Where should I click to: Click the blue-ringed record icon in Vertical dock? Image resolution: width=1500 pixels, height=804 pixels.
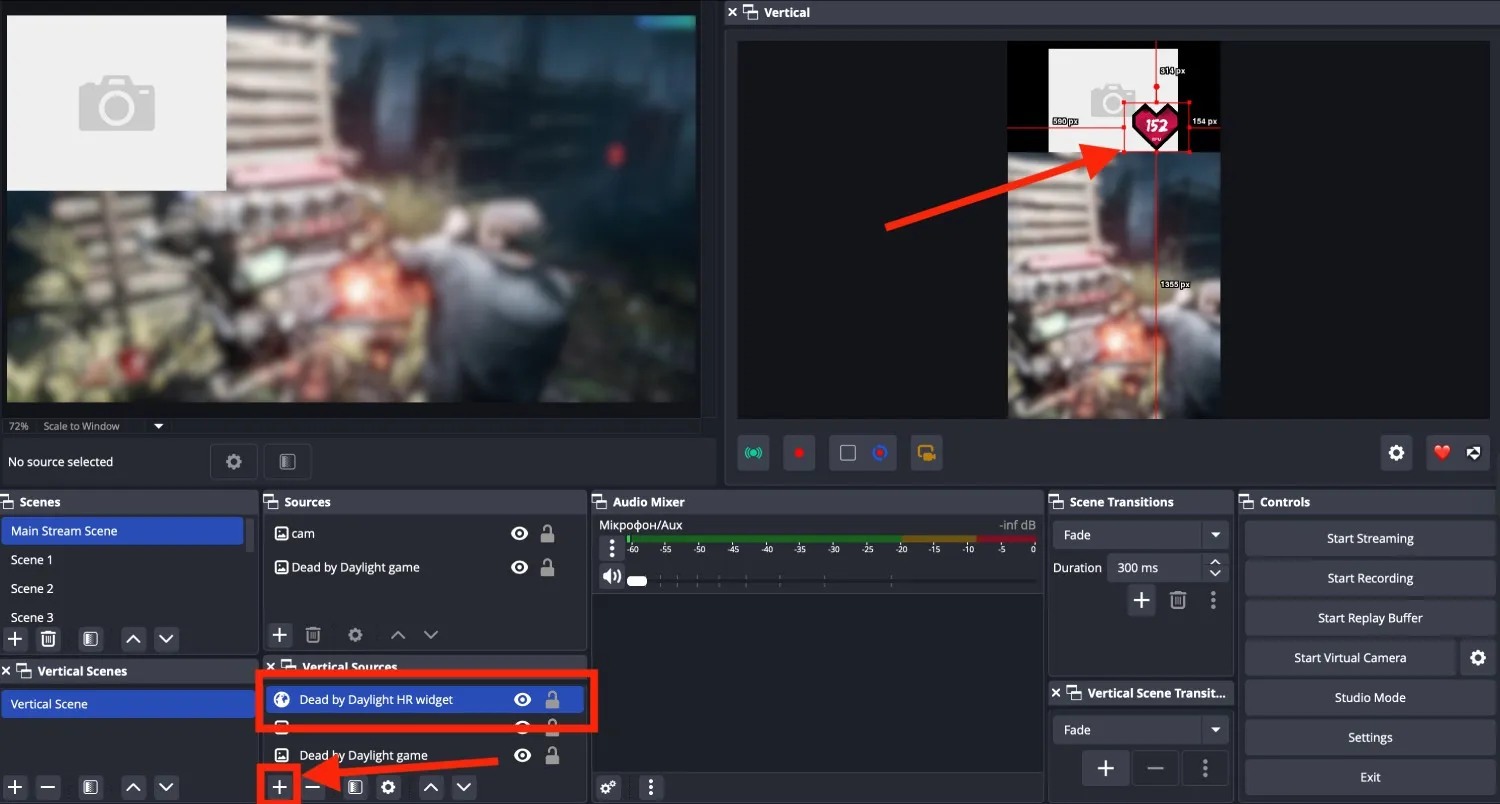point(880,453)
